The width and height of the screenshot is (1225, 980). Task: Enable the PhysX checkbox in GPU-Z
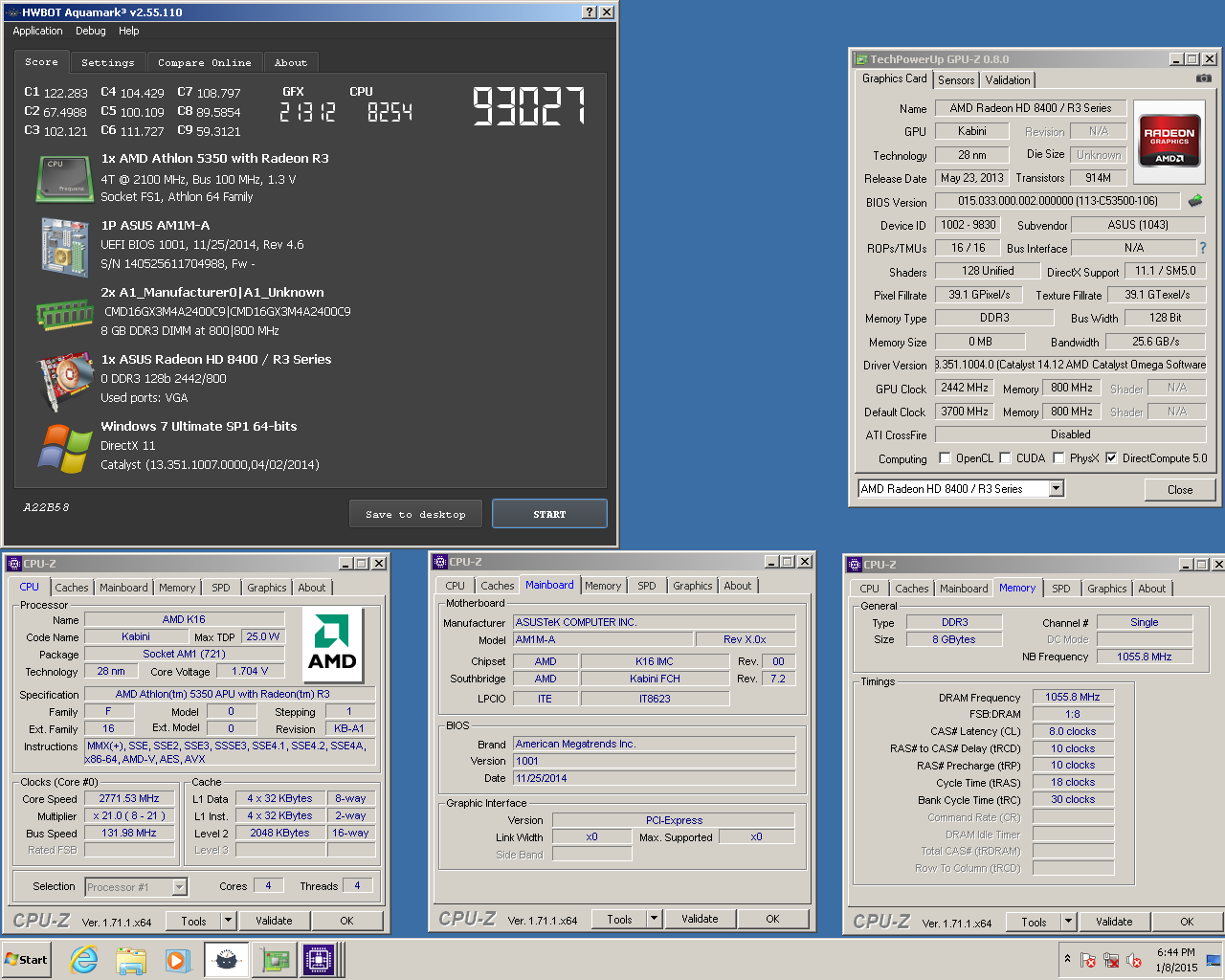pyautogui.click(x=1058, y=457)
